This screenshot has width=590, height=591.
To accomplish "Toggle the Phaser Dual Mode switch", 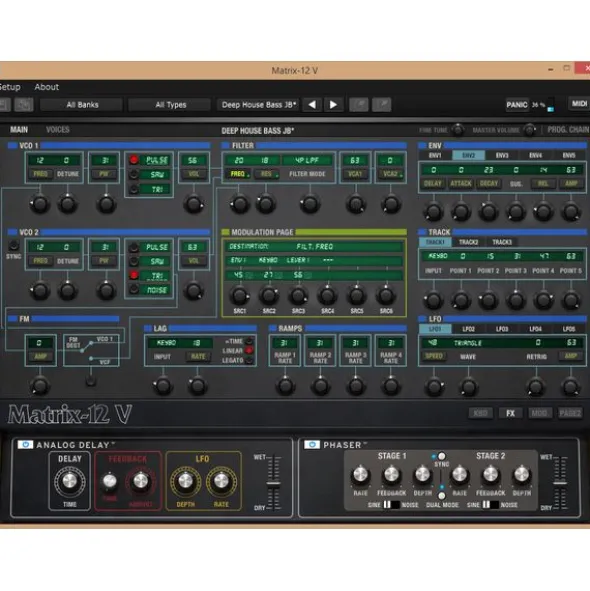I will pos(441,495).
